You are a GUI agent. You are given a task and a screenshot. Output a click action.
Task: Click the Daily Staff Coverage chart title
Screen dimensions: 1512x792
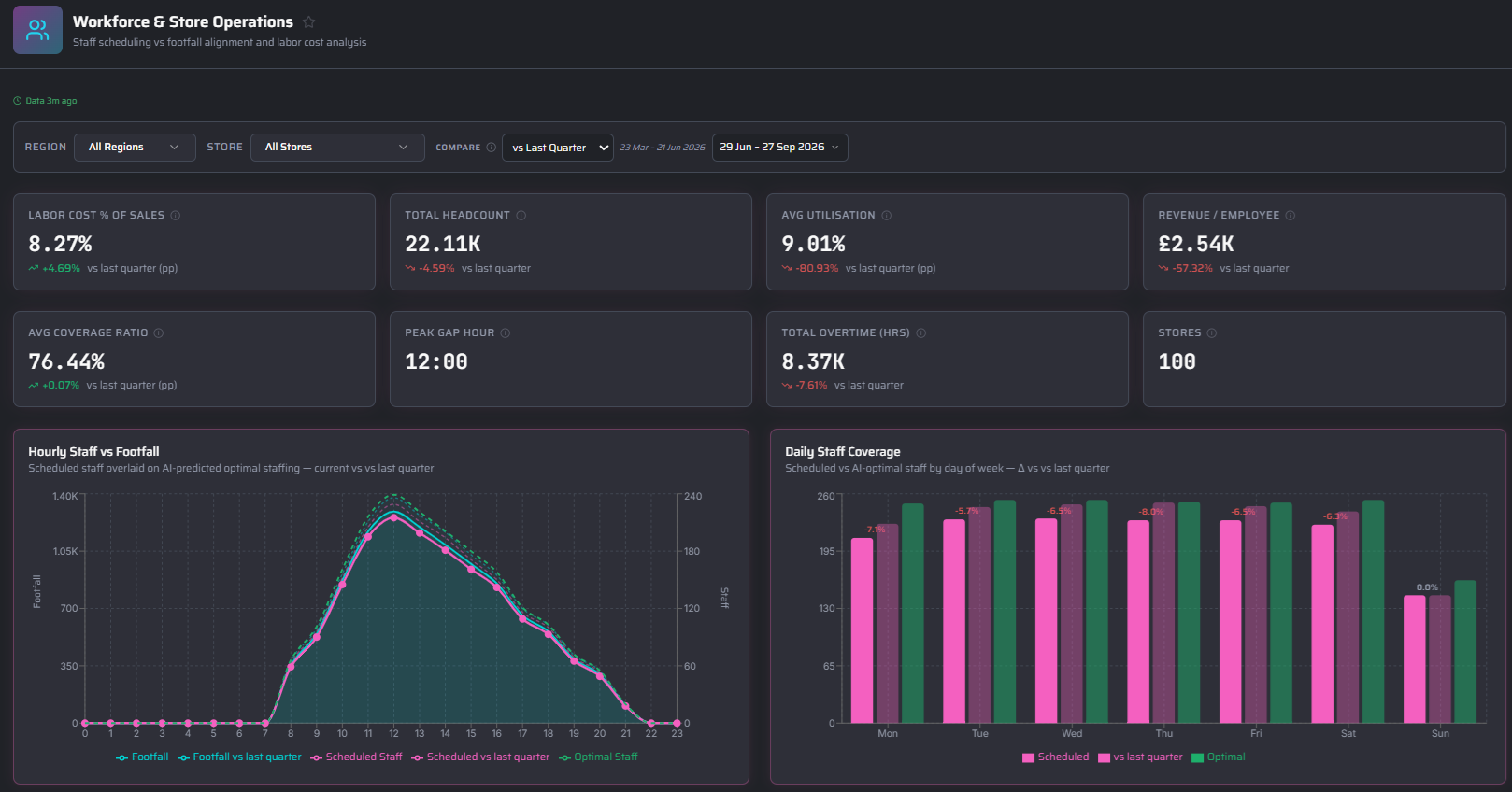point(843,452)
